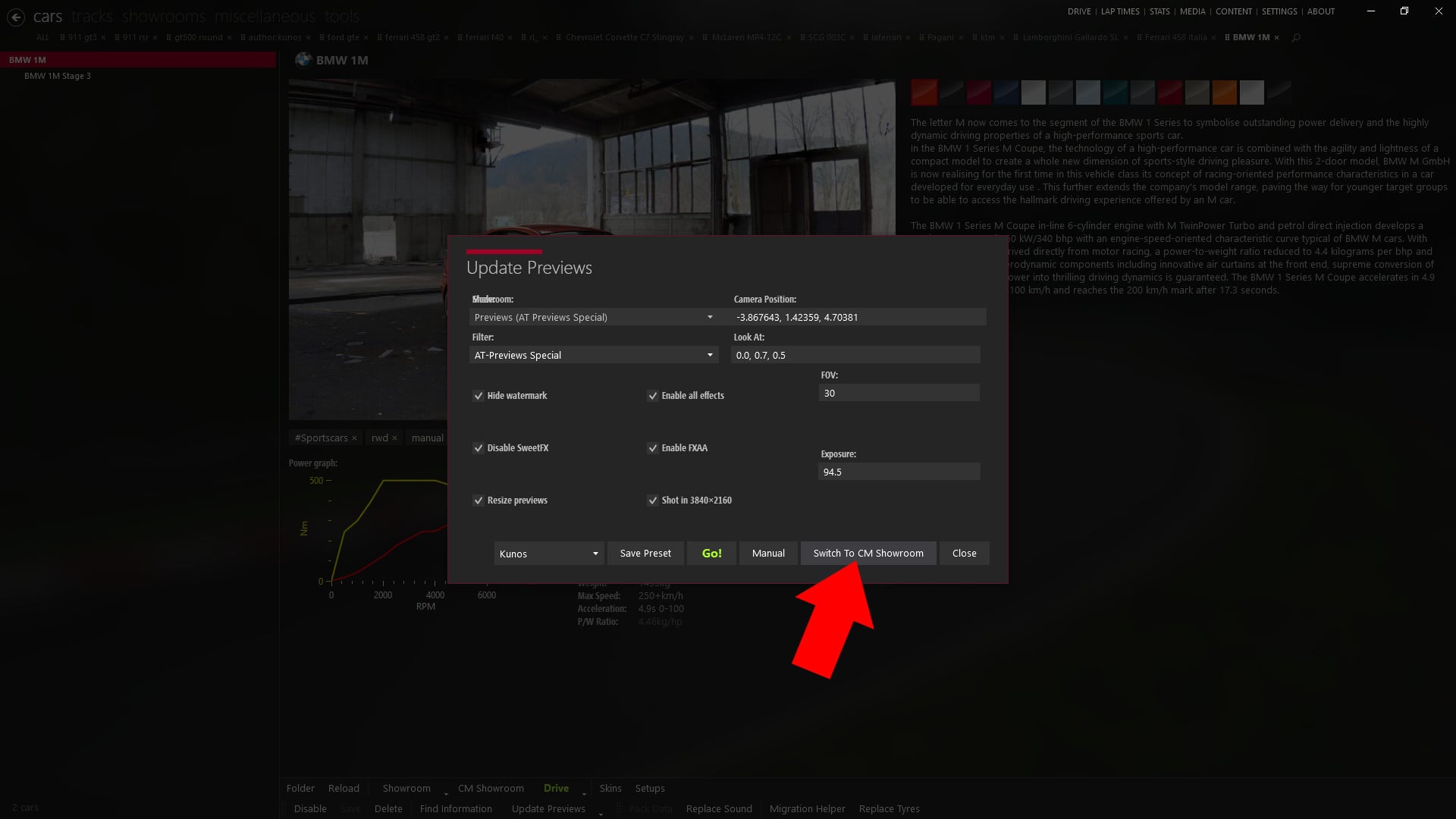This screenshot has width=1456, height=819.
Task: Click the drag handle icon before the BMW 1M tab
Action: [x=1228, y=36]
